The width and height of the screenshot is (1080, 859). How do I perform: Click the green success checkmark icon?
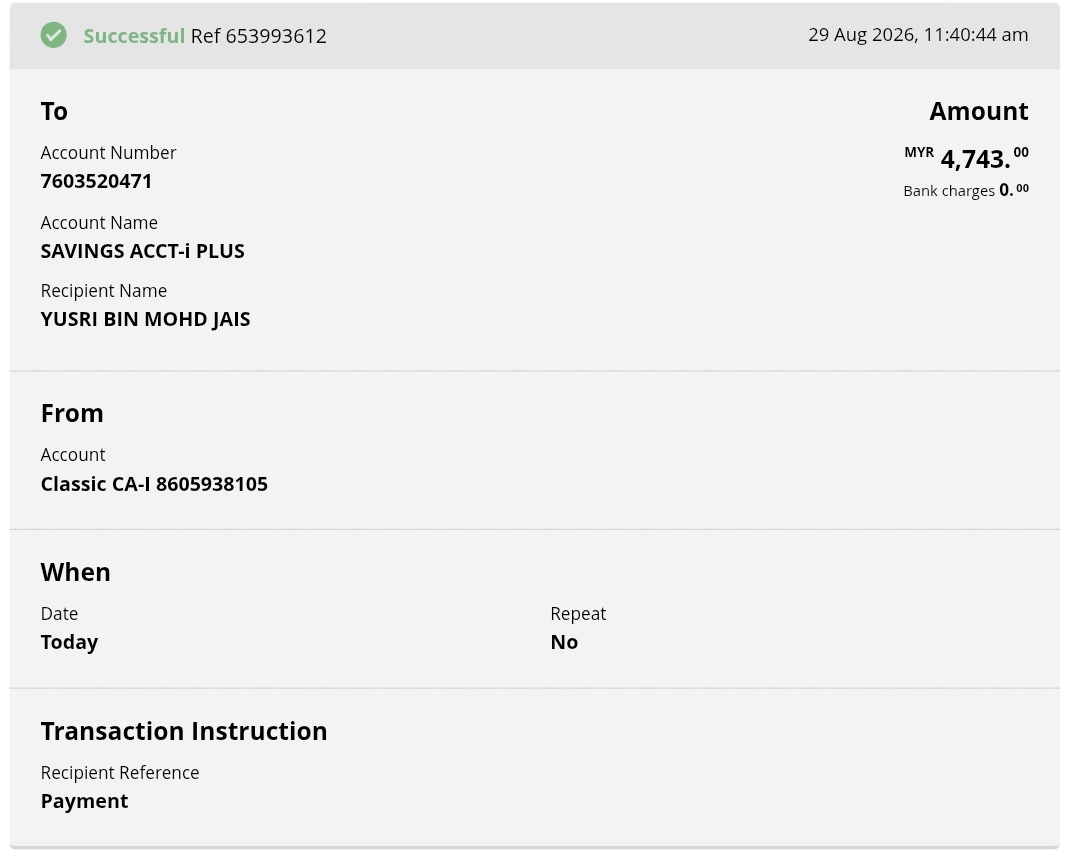[x=54, y=35]
